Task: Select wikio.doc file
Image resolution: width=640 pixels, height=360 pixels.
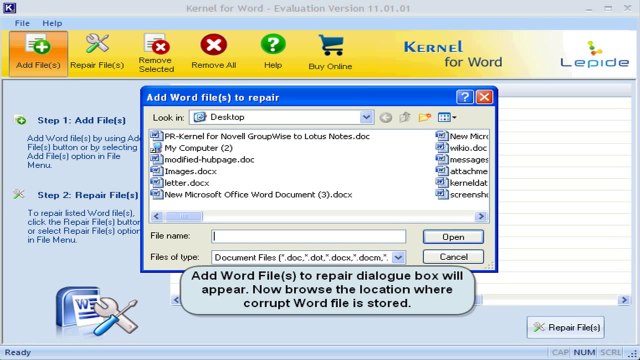Action: pyautogui.click(x=462, y=148)
